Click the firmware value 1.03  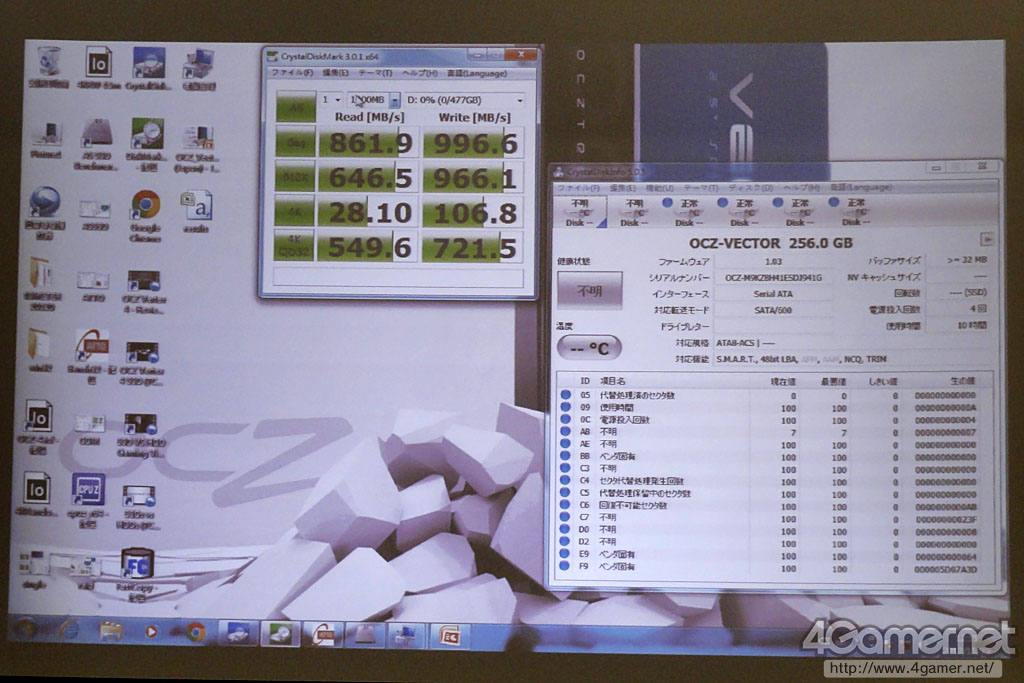773,261
